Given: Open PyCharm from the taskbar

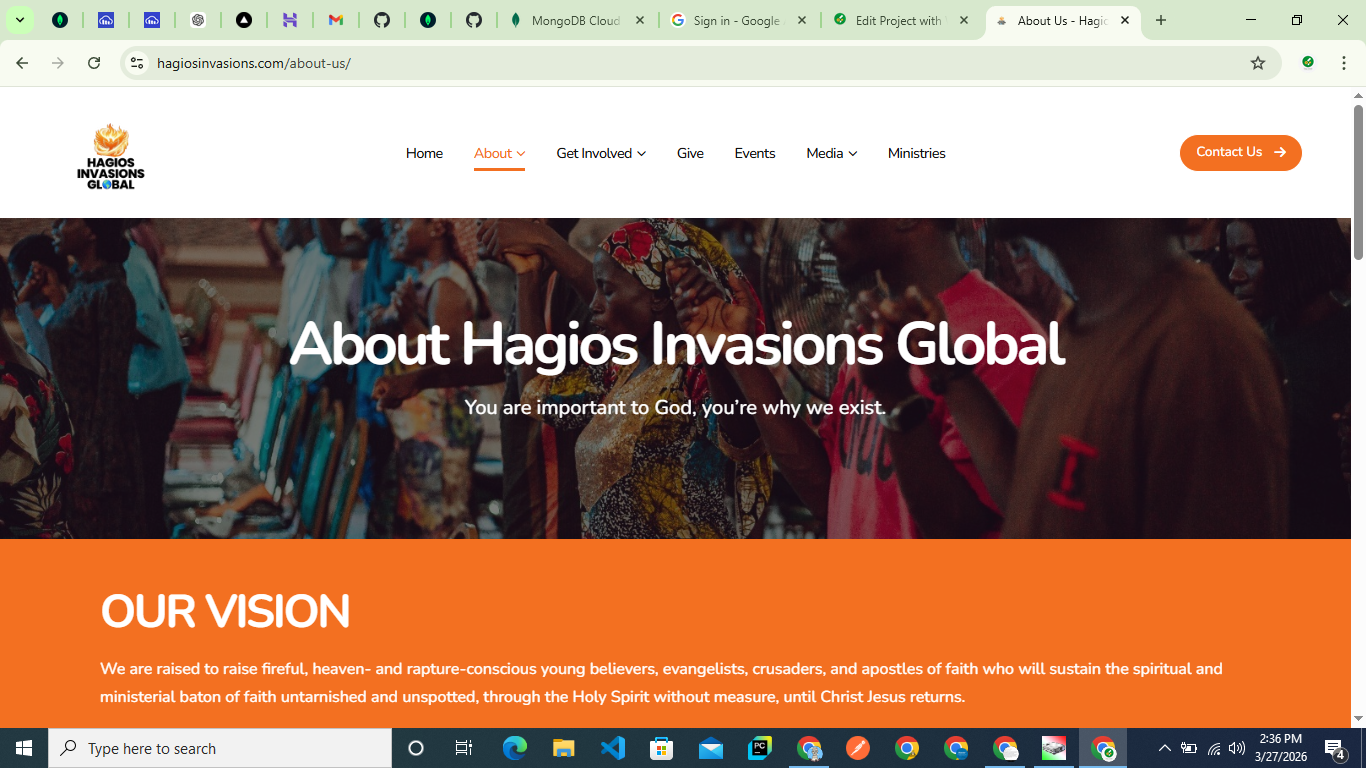Looking at the screenshot, I should click(760, 748).
